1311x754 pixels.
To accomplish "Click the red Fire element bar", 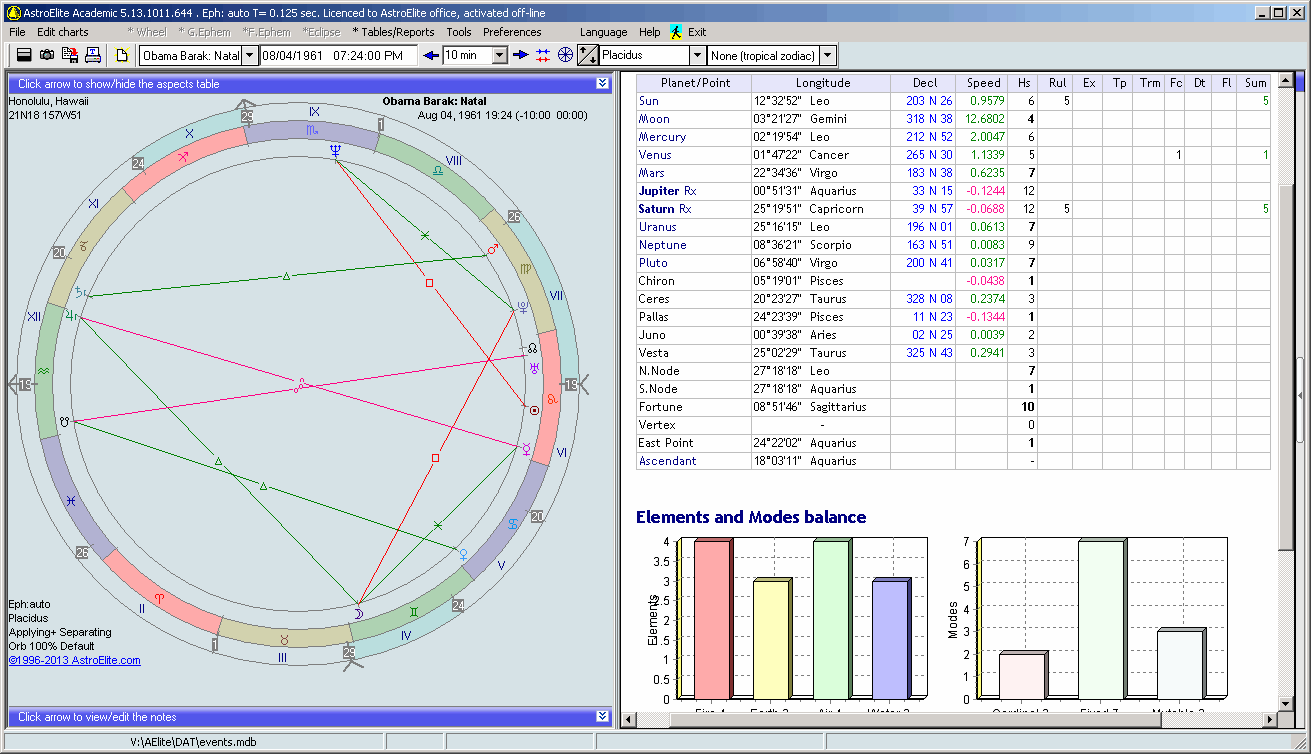I will coord(712,618).
